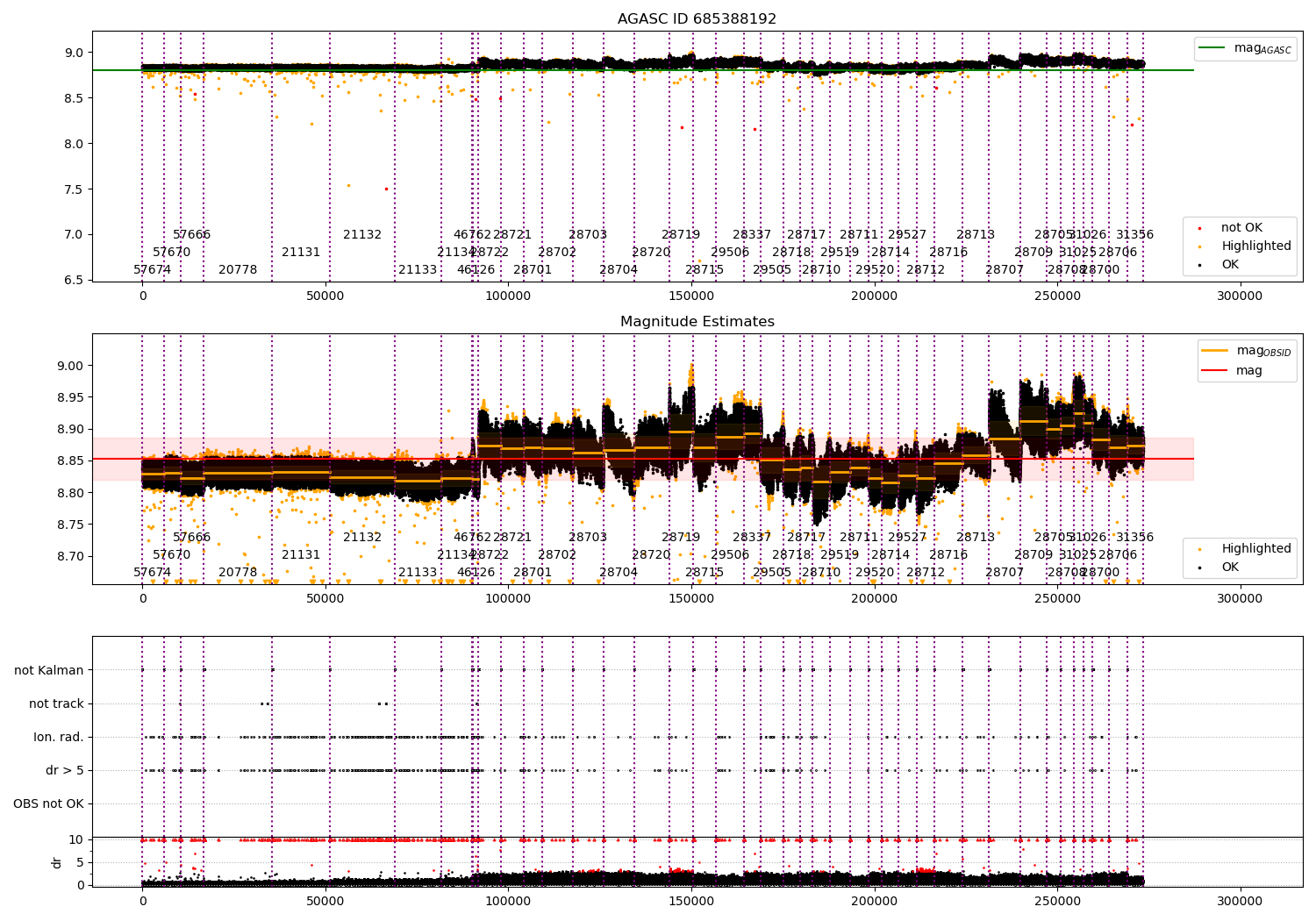This screenshot has height=921, width=1316.
Task: Click the orange mag OBSID legend line
Action: point(1215,351)
